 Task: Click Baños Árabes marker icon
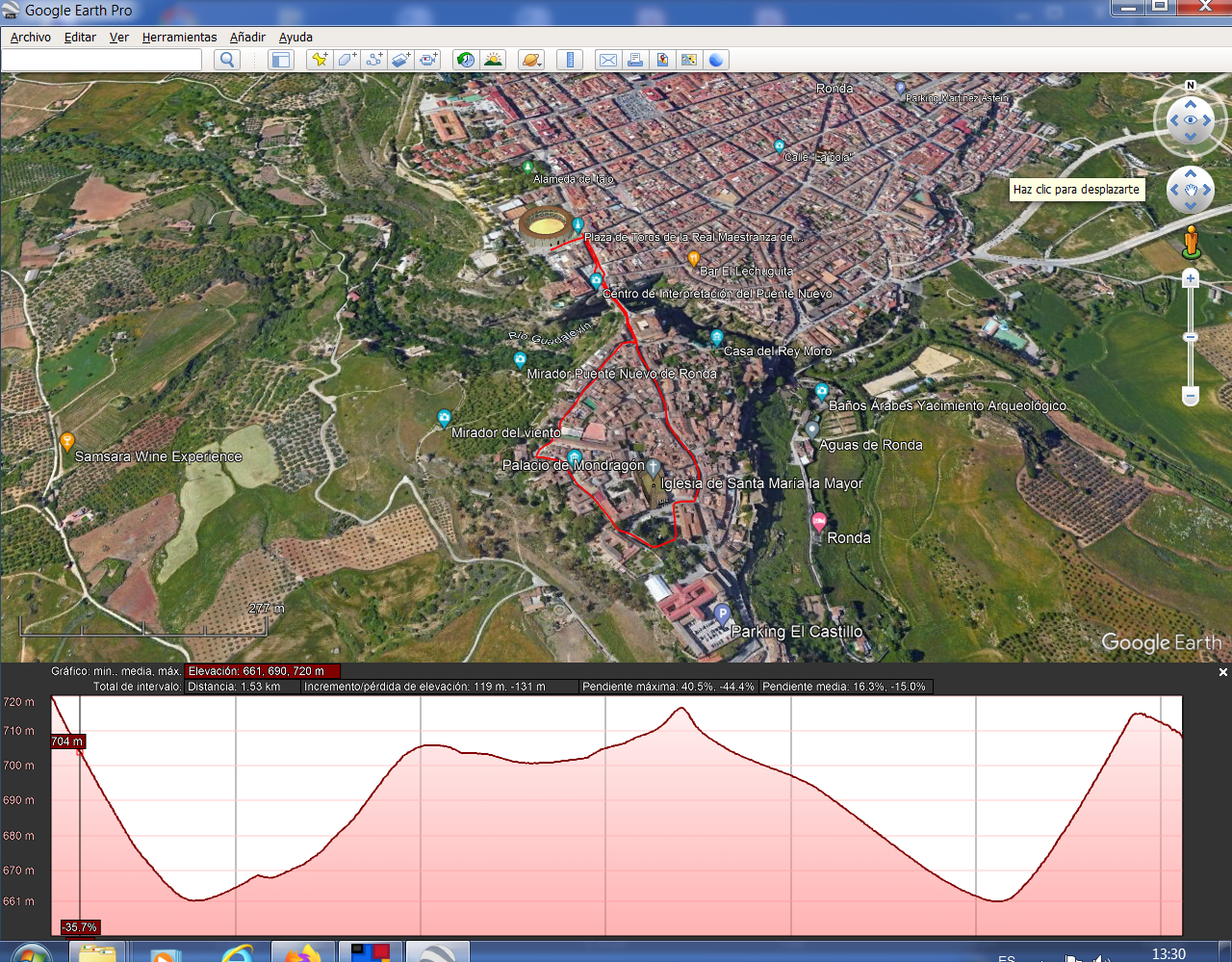pyautogui.click(x=821, y=392)
